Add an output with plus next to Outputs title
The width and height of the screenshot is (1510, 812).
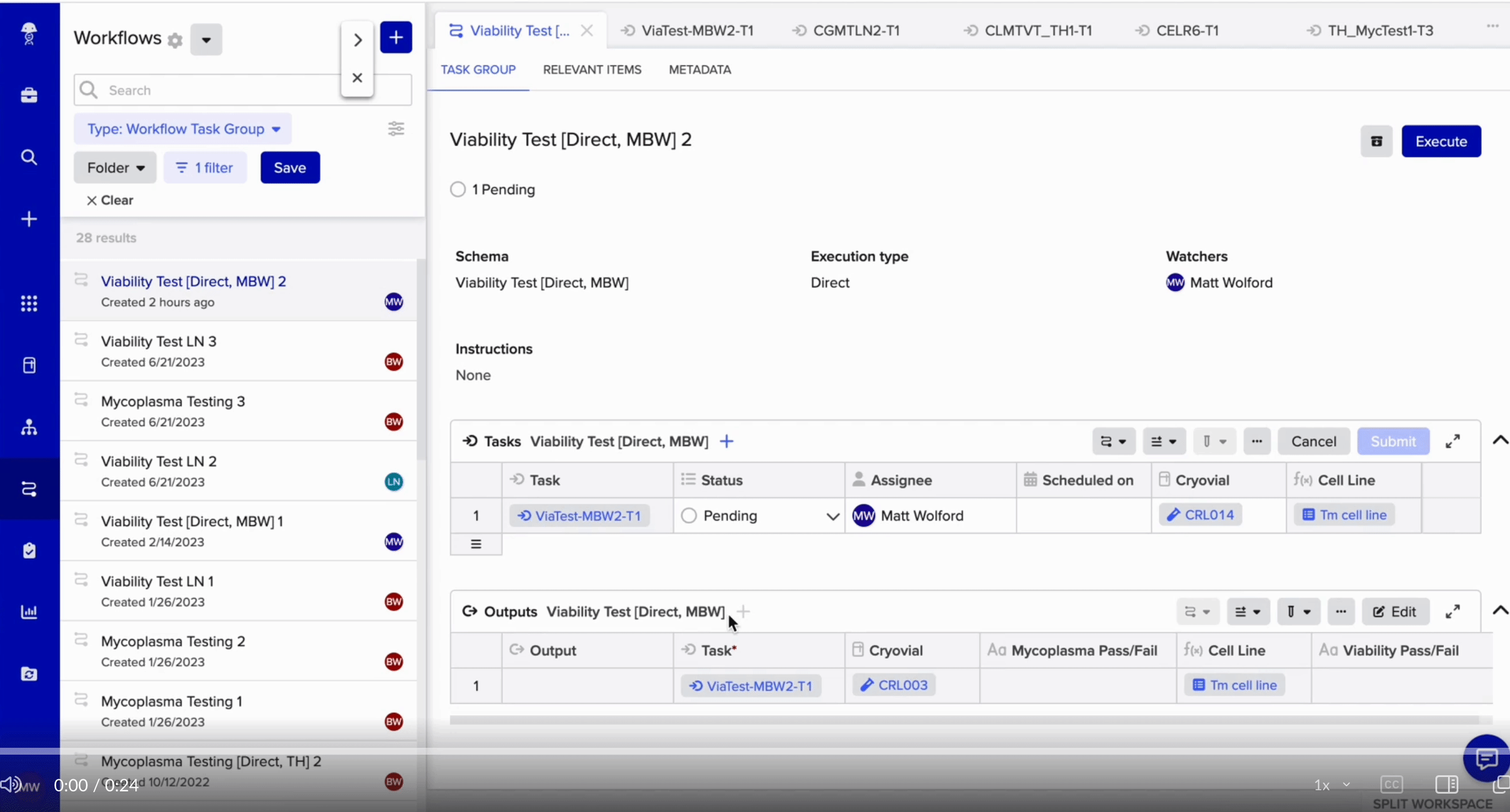744,612
